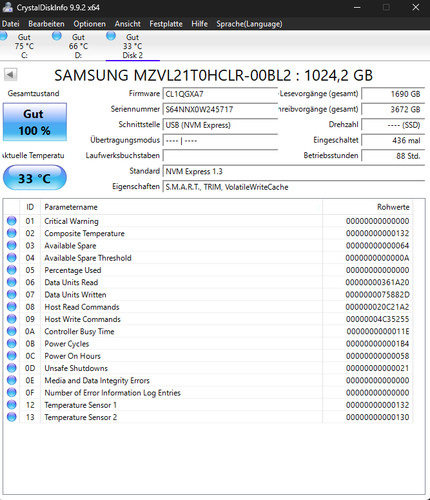Screen dimensions: 430x500
Task: Click the Eingeschaltet value 436 mal
Action: (x=393, y=140)
